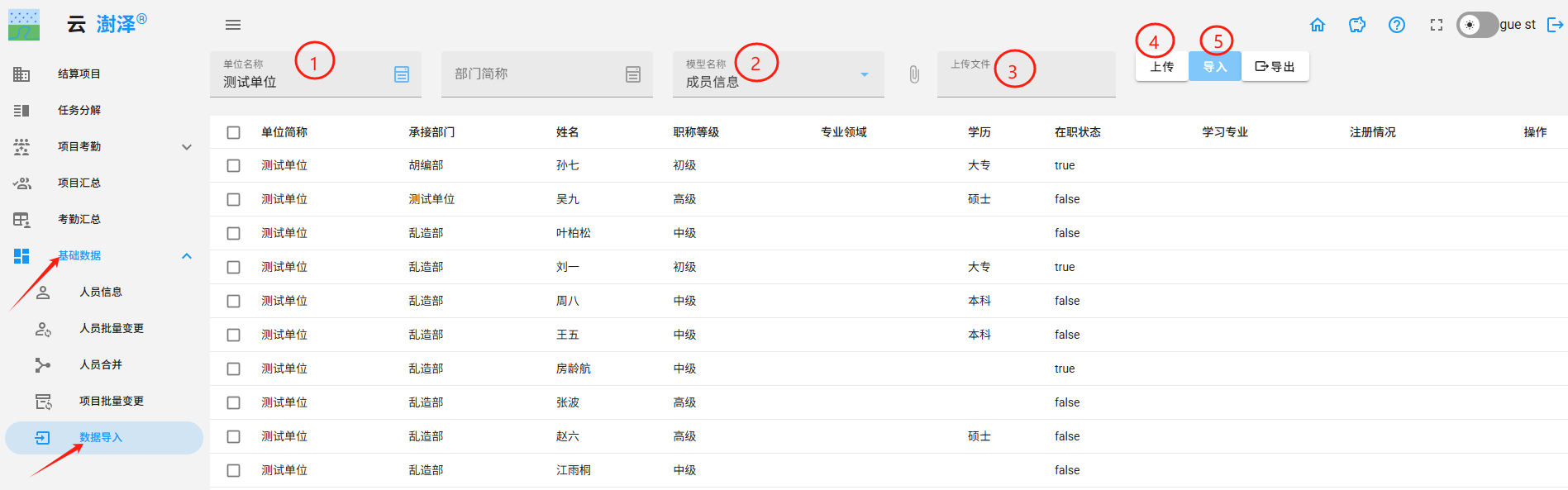Enter fullscreen mode using top icon
The image size is (1568, 490).
1437,25
